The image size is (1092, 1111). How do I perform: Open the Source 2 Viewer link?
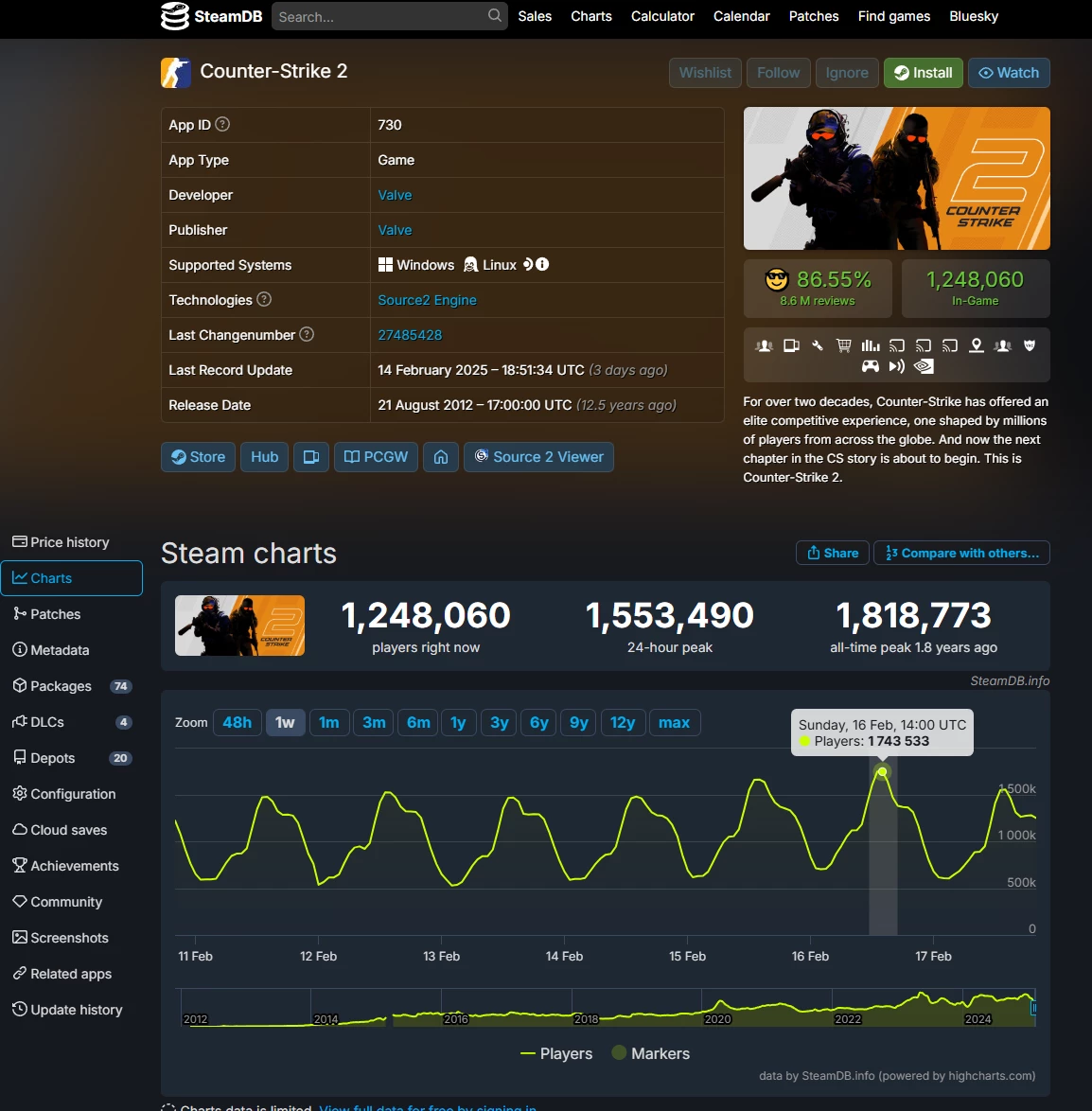538,457
